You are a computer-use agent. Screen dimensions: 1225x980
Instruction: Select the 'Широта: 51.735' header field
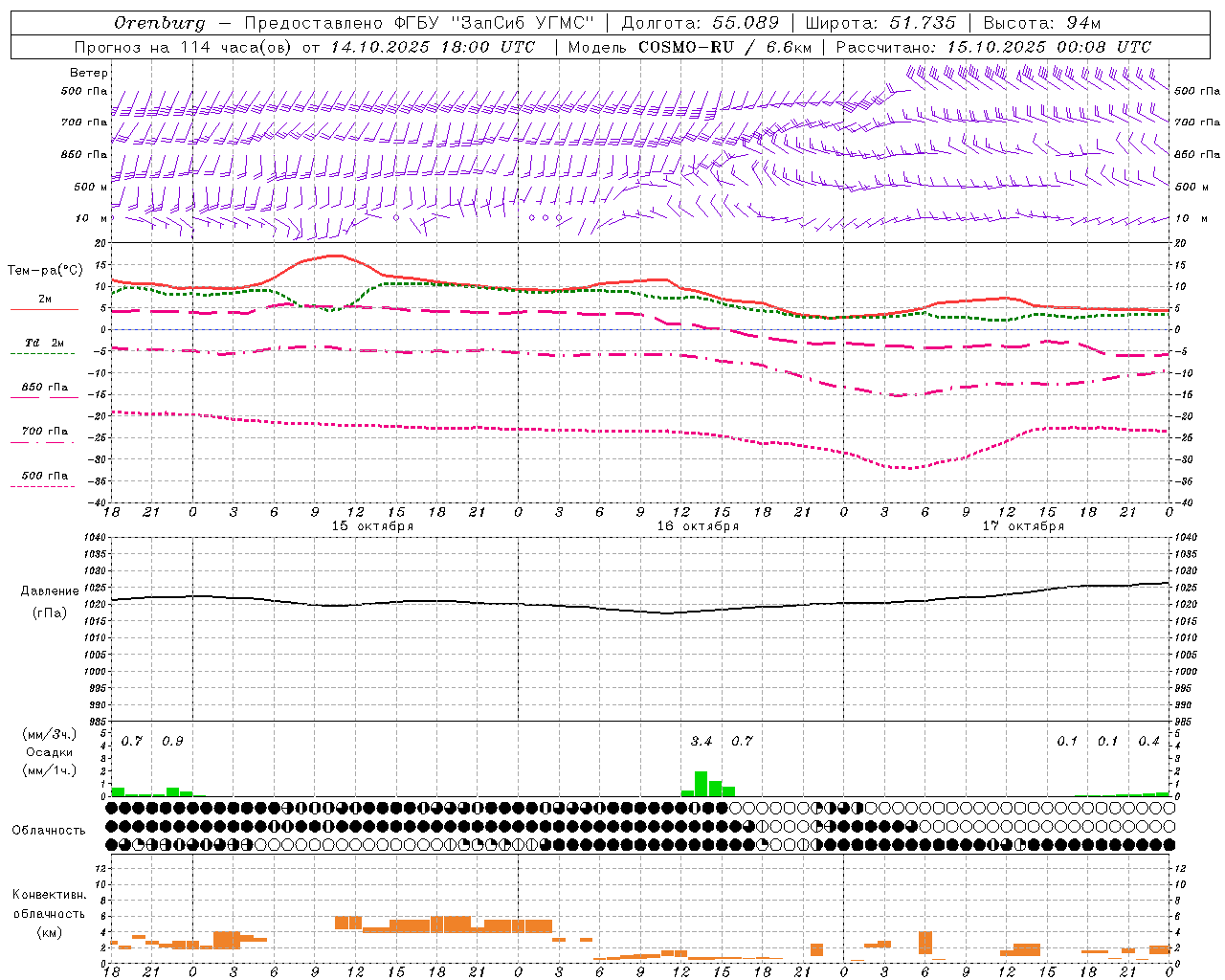click(880, 23)
